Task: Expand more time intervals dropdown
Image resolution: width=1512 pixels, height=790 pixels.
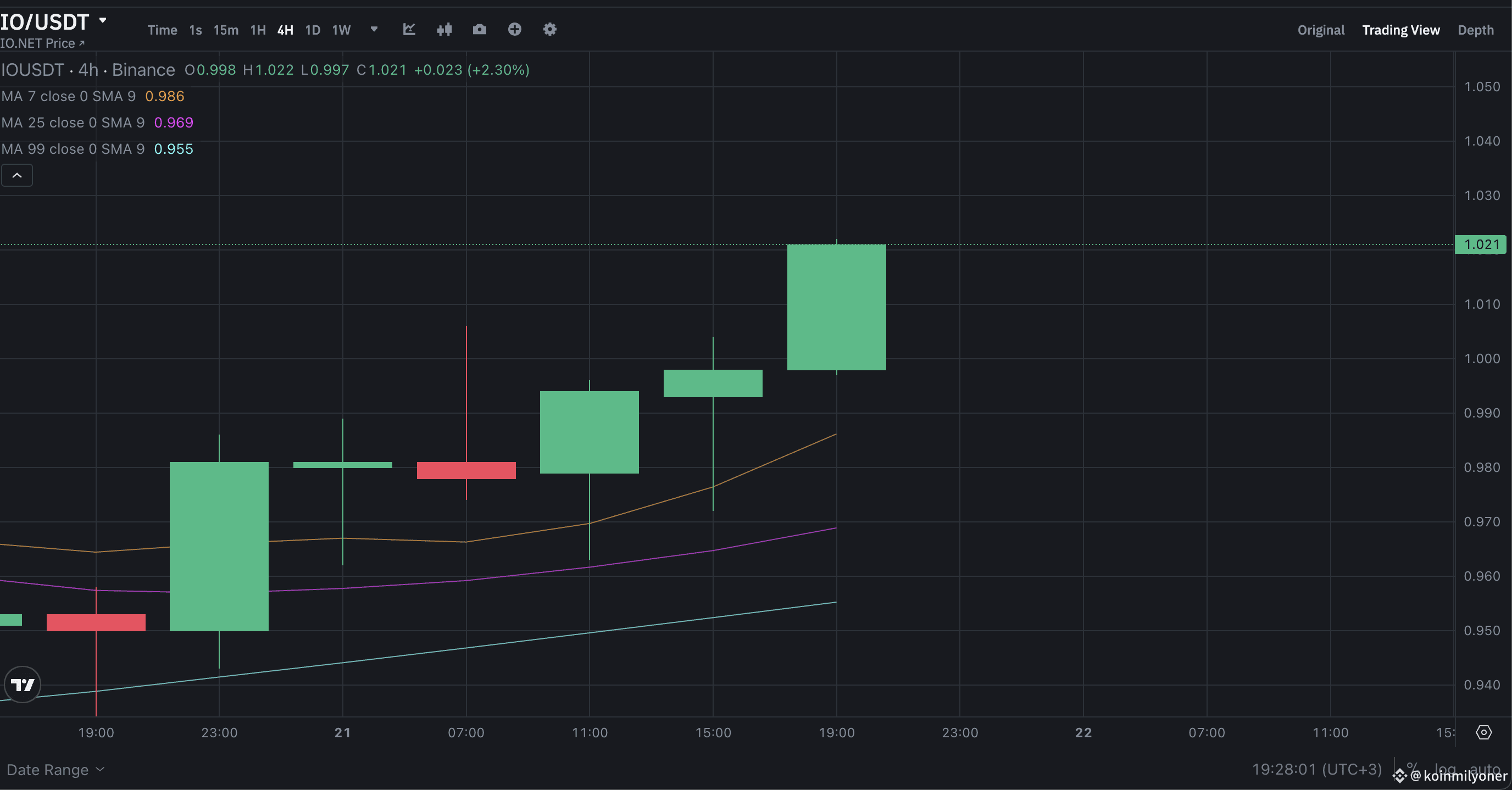Action: tap(374, 29)
